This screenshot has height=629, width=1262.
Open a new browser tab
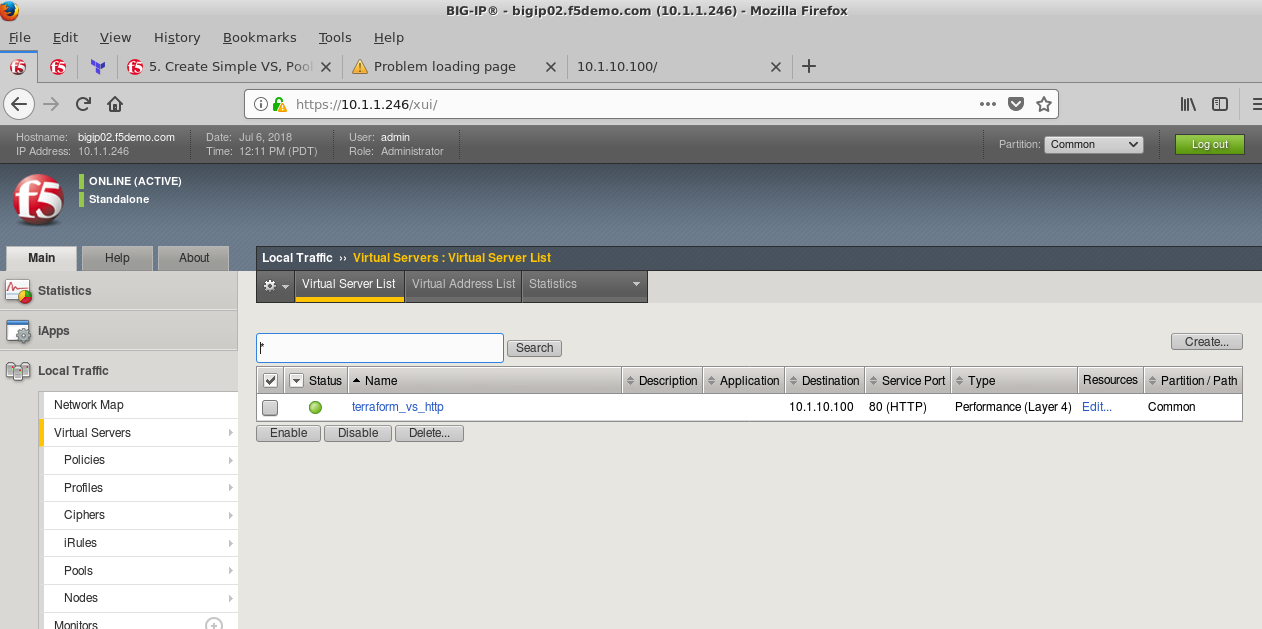click(x=809, y=66)
